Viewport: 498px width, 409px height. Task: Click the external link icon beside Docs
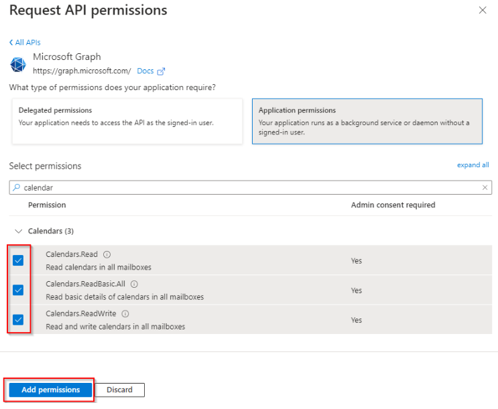[x=161, y=71]
